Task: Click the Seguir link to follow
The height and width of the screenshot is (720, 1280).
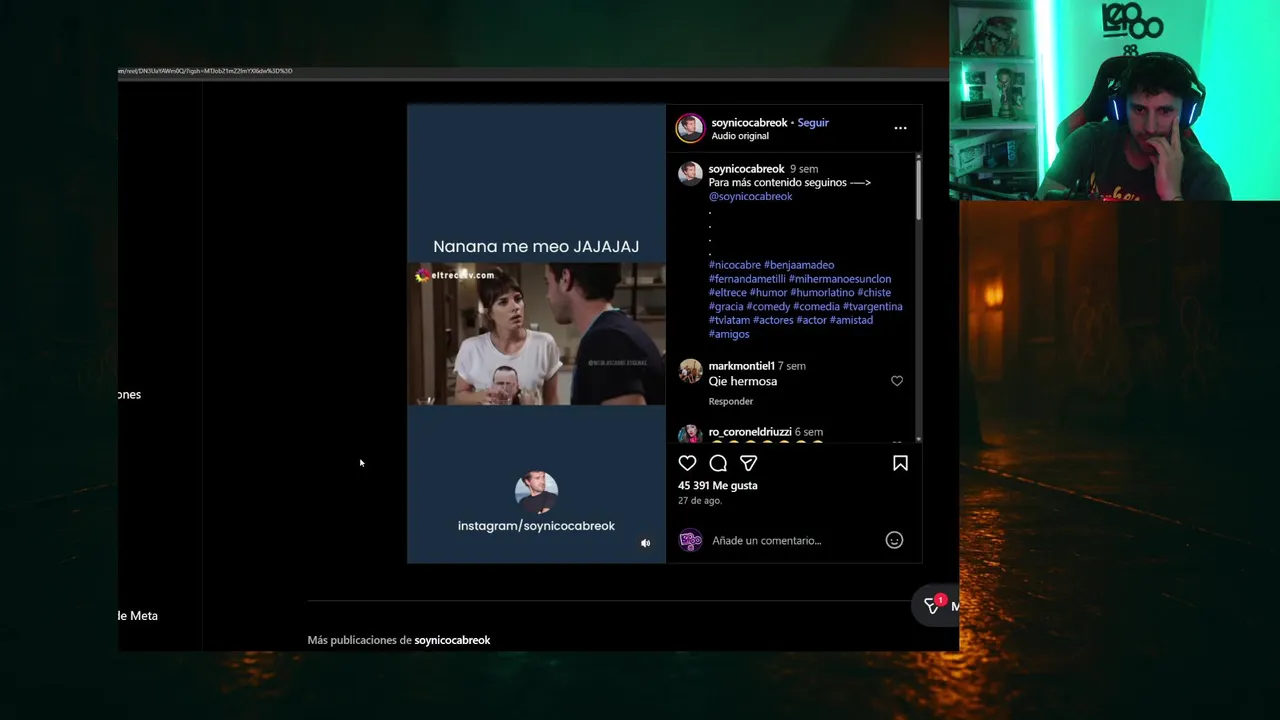Action: click(813, 122)
